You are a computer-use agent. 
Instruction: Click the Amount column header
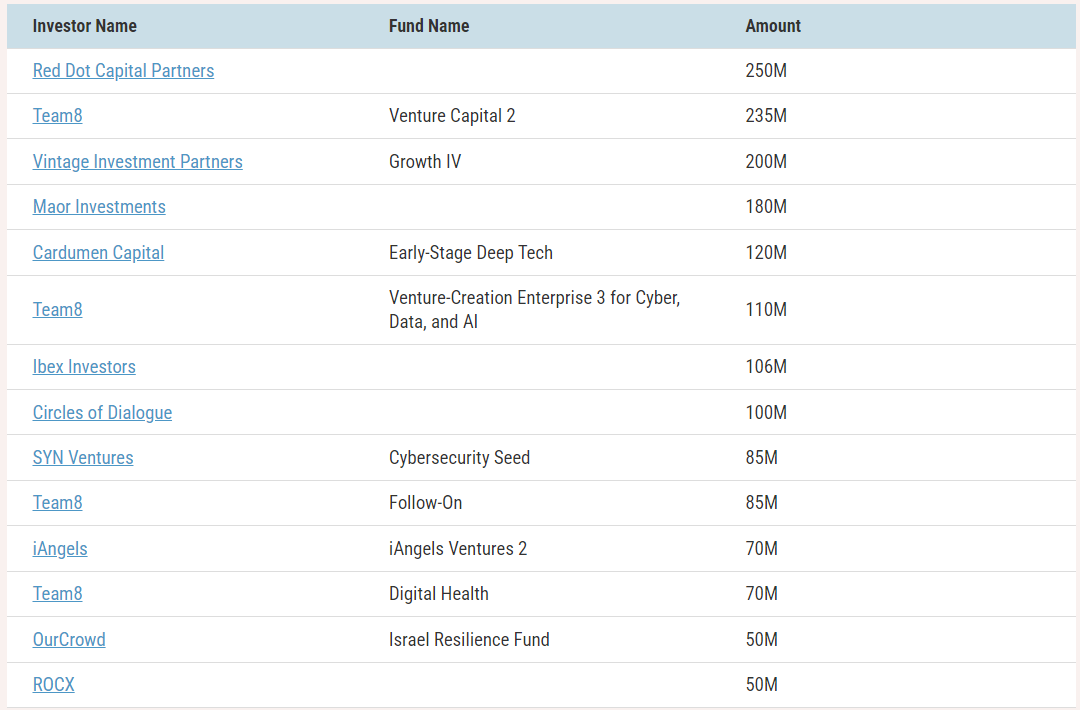(x=773, y=26)
